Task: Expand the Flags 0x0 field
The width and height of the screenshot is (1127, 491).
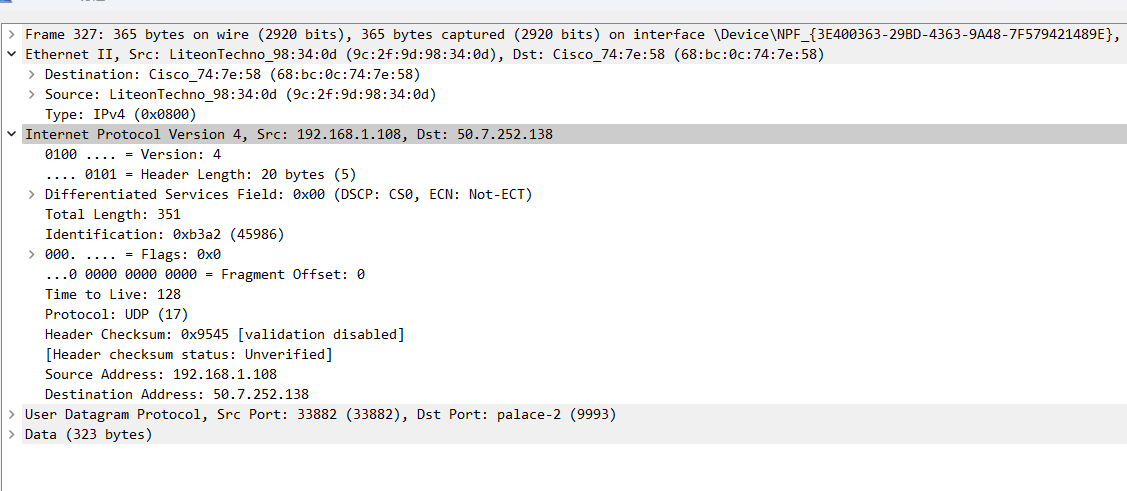Action: [32, 254]
